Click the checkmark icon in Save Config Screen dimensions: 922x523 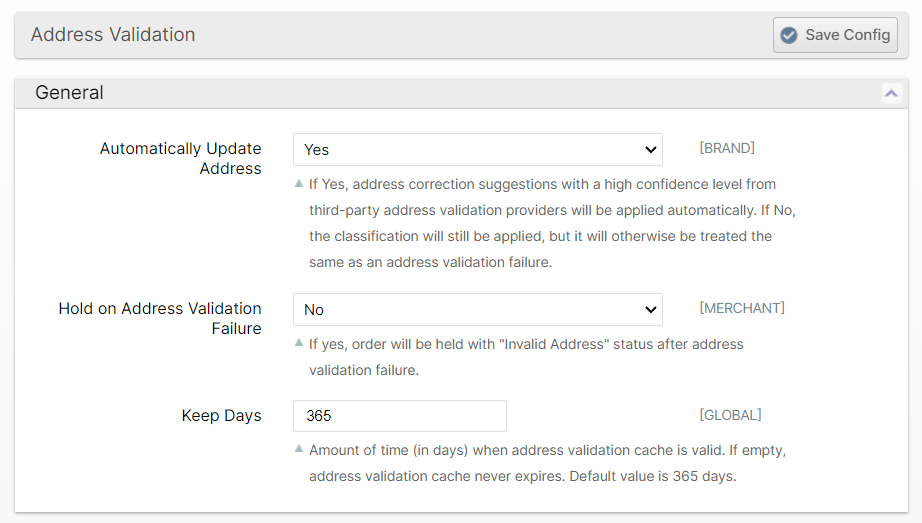tap(789, 35)
